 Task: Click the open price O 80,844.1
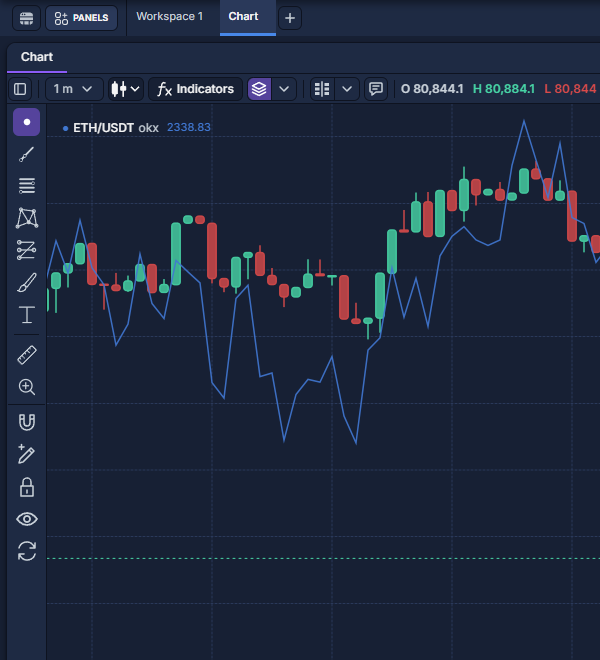[432, 89]
